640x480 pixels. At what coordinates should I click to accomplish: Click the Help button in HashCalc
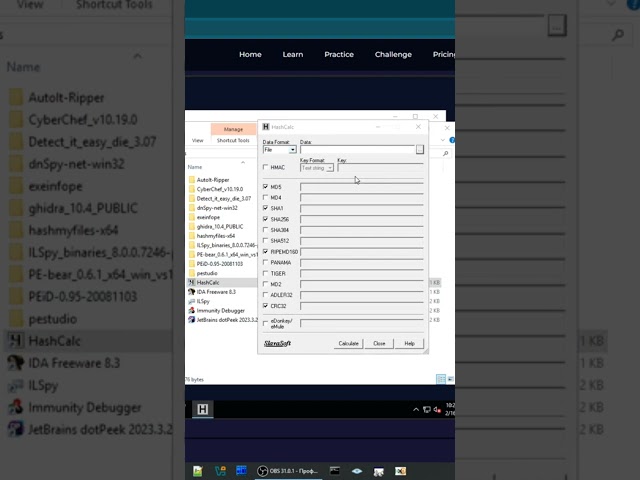[x=409, y=343]
